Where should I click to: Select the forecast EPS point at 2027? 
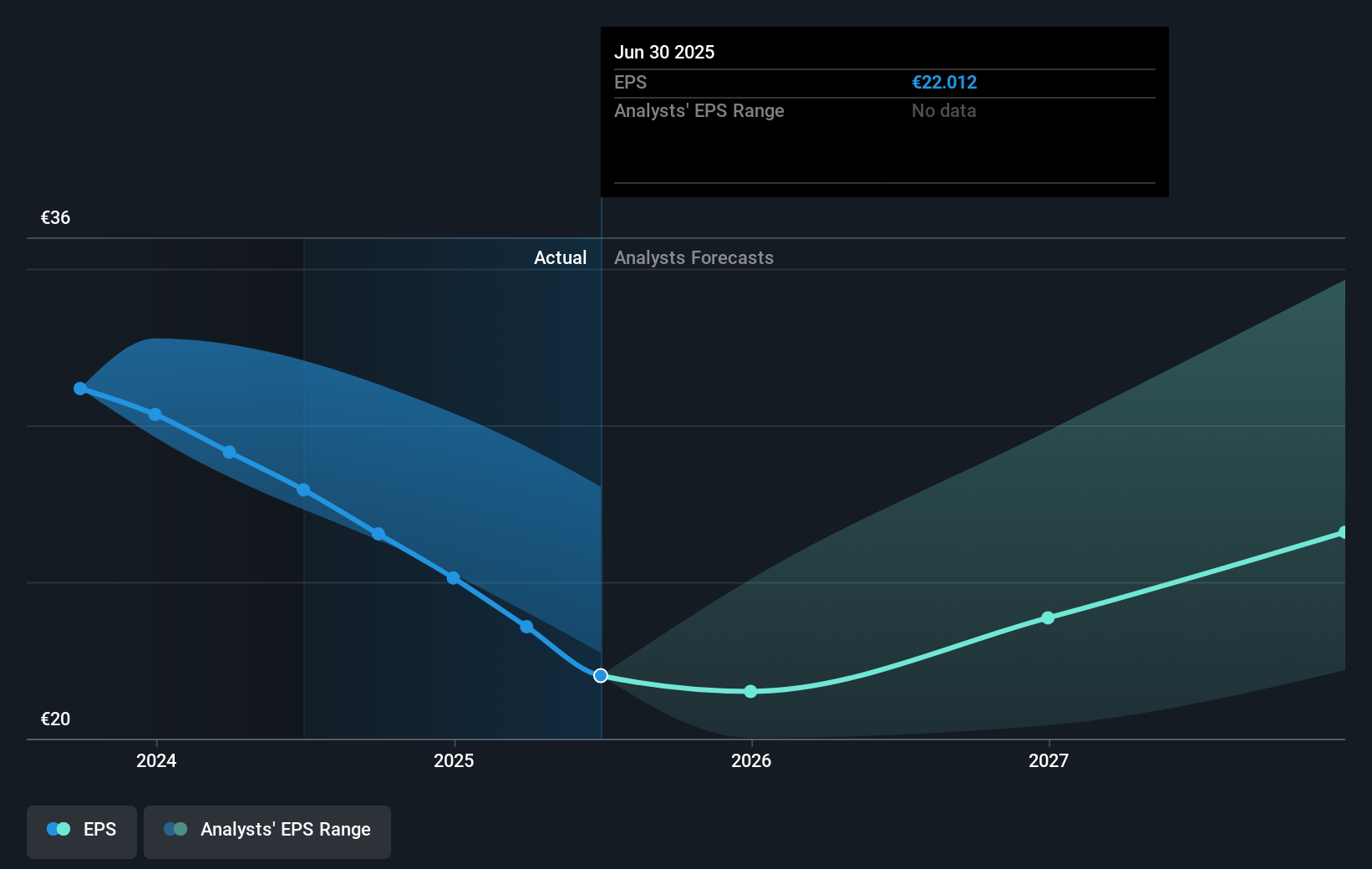coord(1048,617)
